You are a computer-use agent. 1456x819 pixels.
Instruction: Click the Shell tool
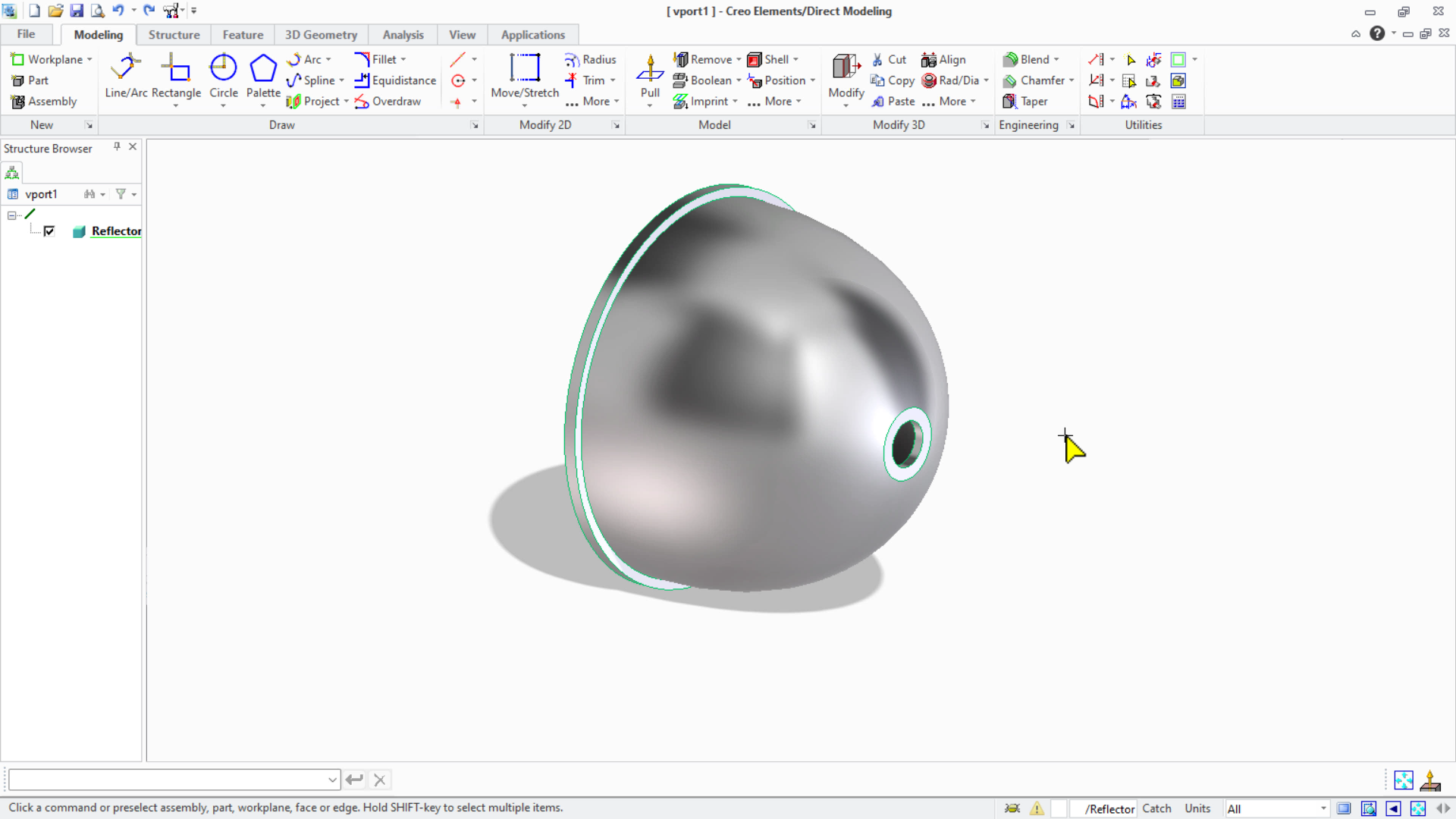tap(768, 59)
